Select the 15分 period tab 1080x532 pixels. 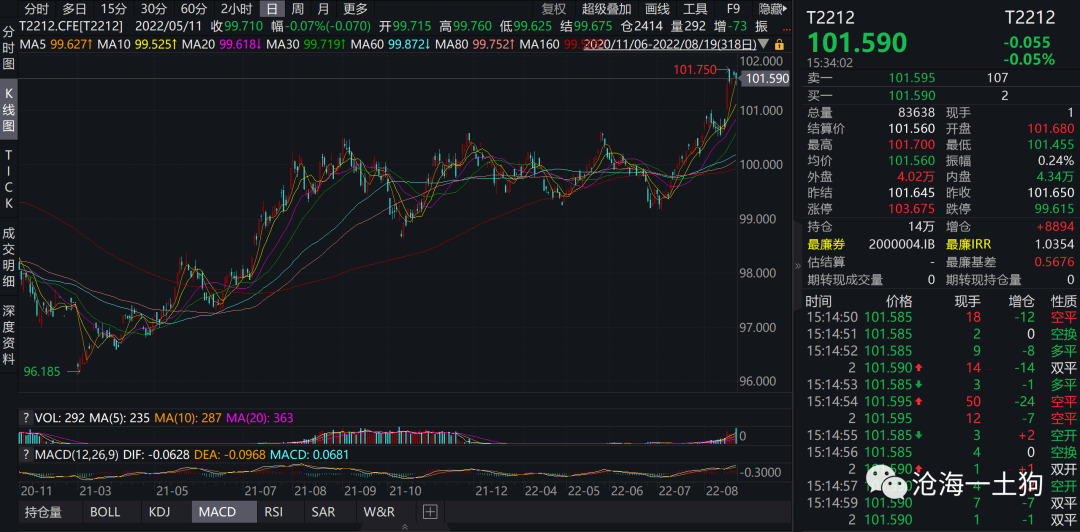(113, 9)
